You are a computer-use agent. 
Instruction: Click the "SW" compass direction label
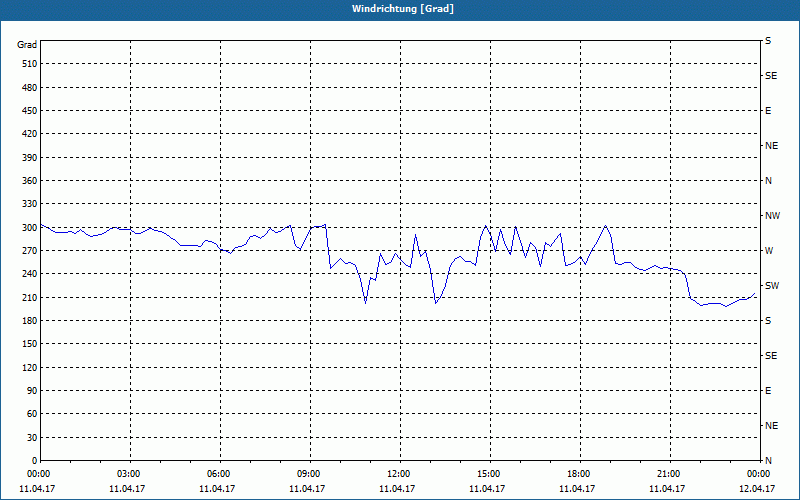coord(772,286)
